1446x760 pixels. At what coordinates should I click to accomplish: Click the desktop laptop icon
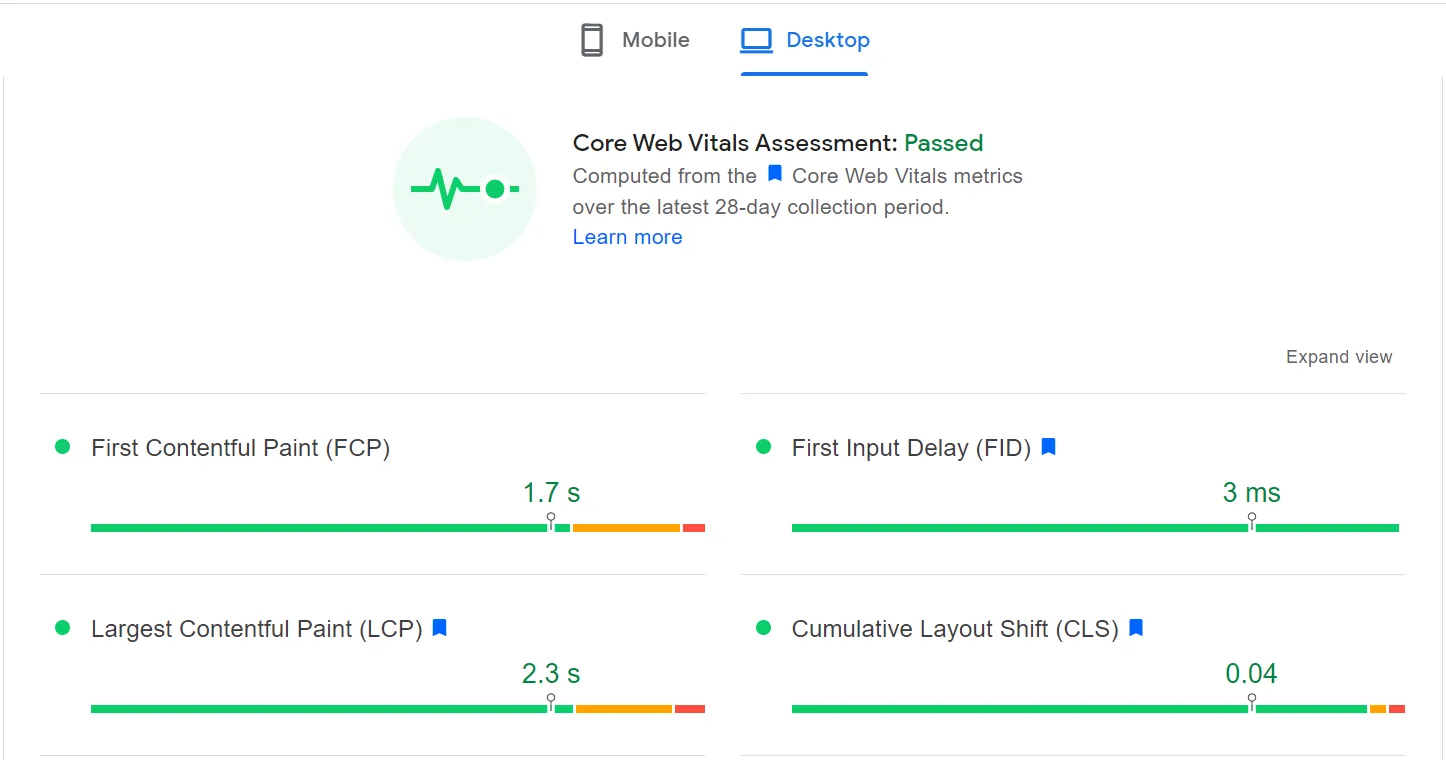756,41
